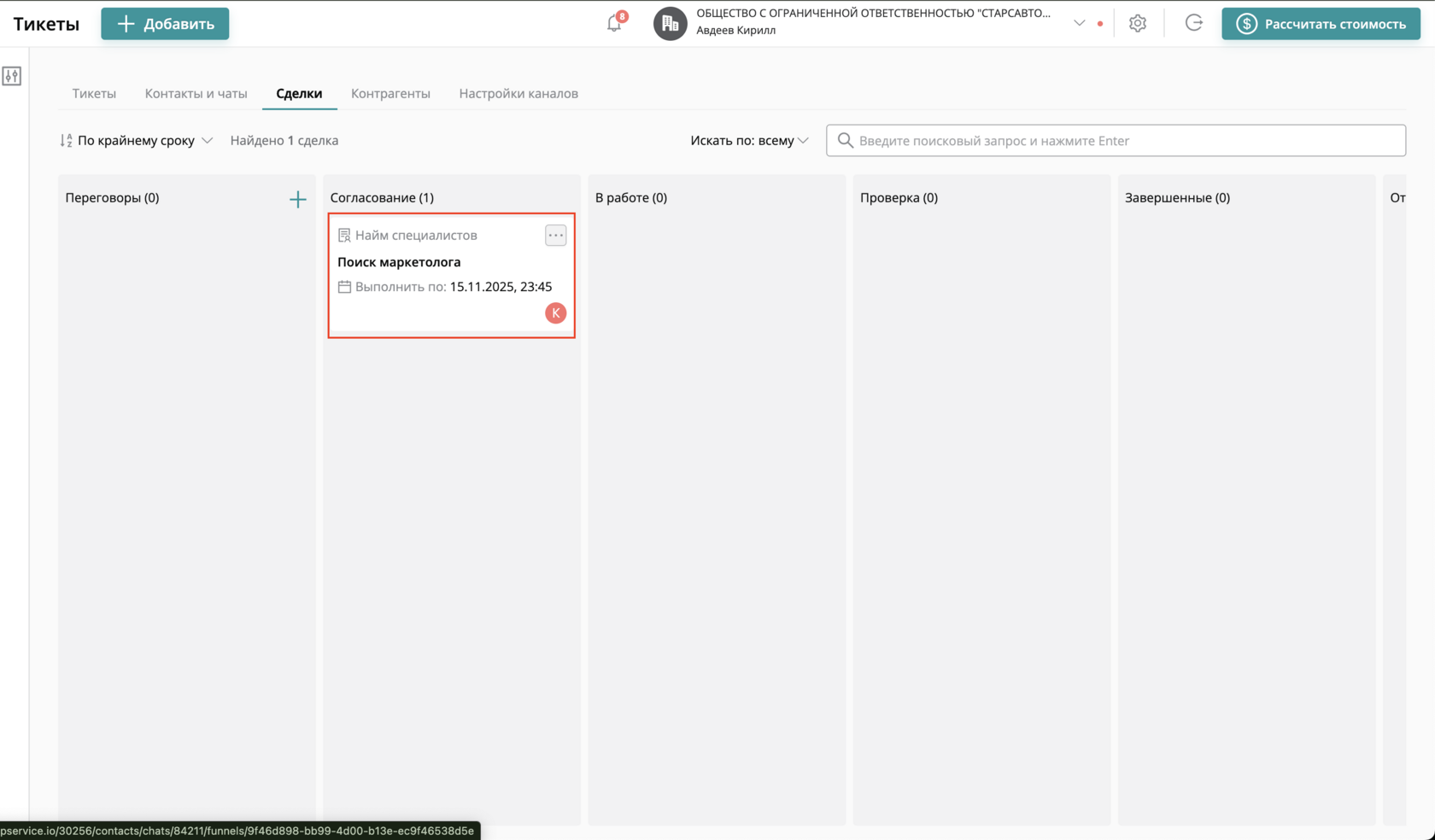
Task: Go to Настройки каналов tab
Action: 518,93
